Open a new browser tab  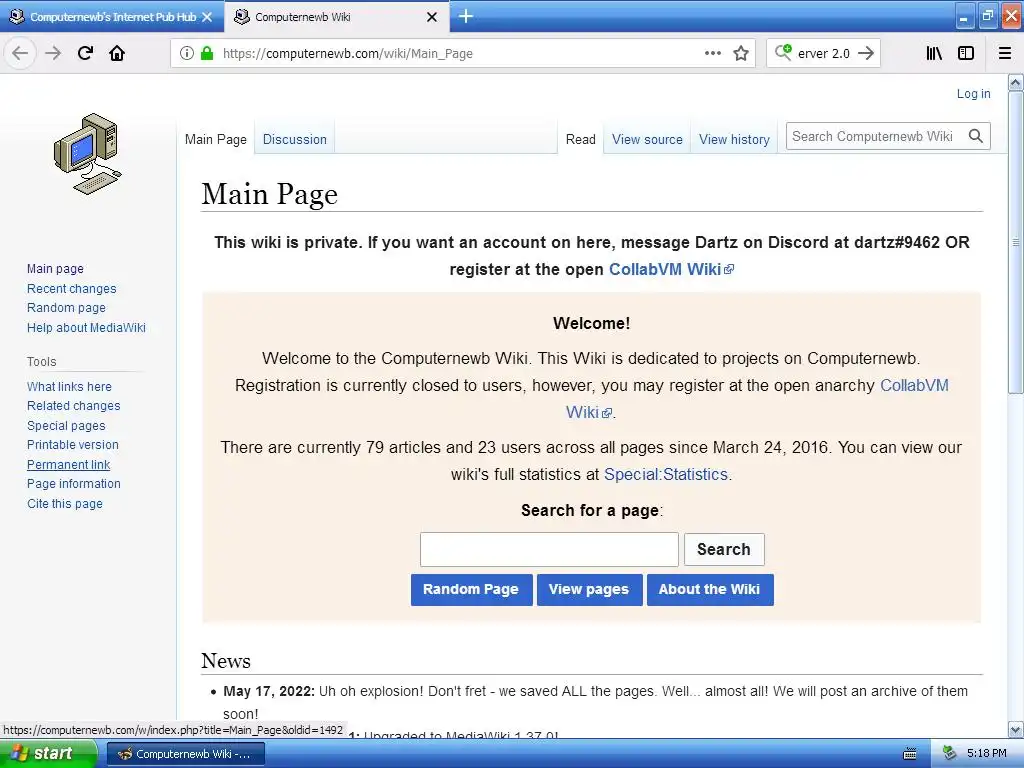tap(466, 16)
